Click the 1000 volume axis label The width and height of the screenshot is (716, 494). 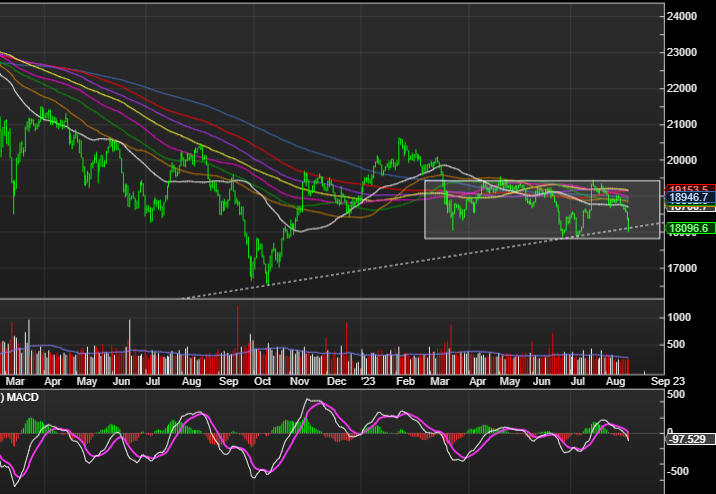point(679,318)
